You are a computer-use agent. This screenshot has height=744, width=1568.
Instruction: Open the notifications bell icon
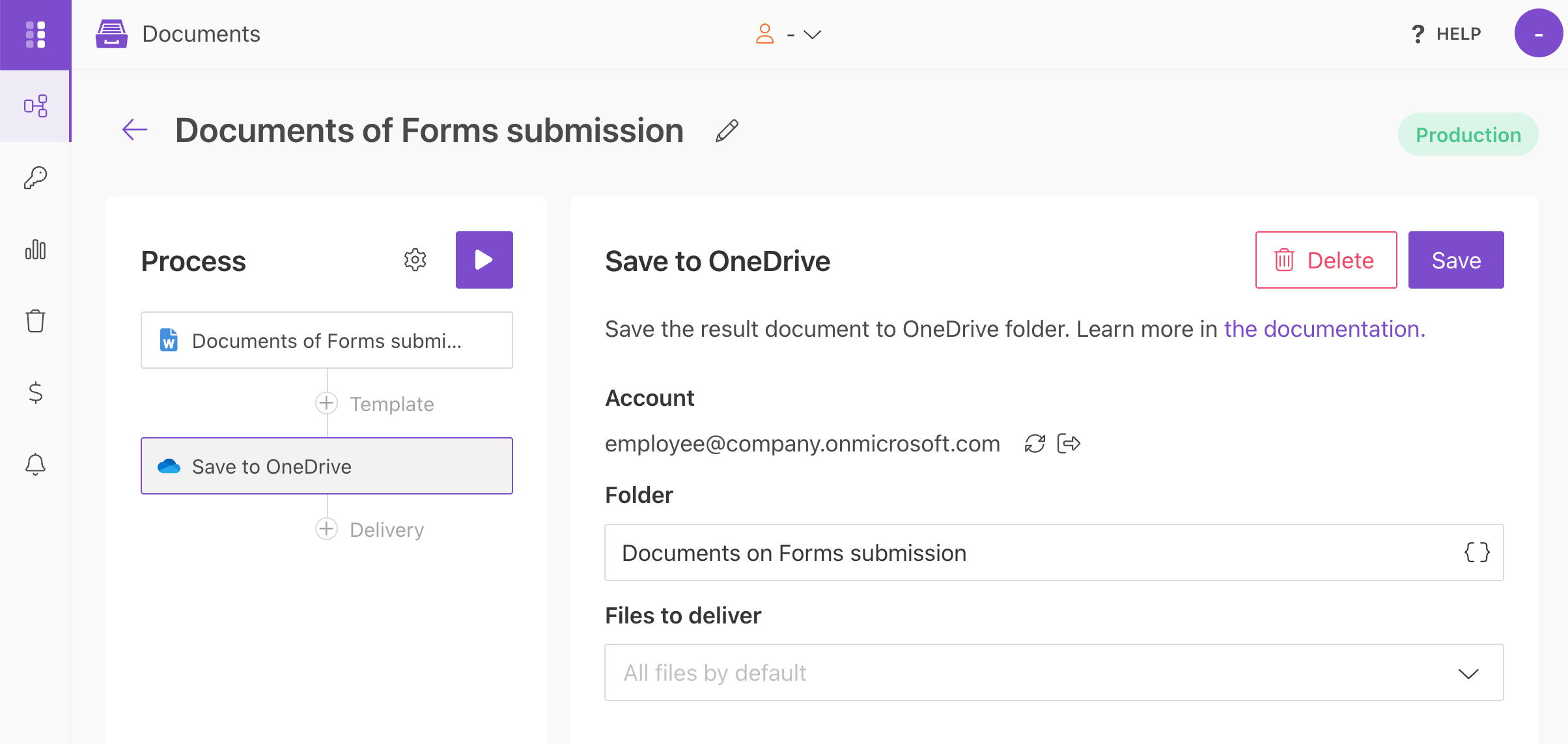click(x=35, y=465)
